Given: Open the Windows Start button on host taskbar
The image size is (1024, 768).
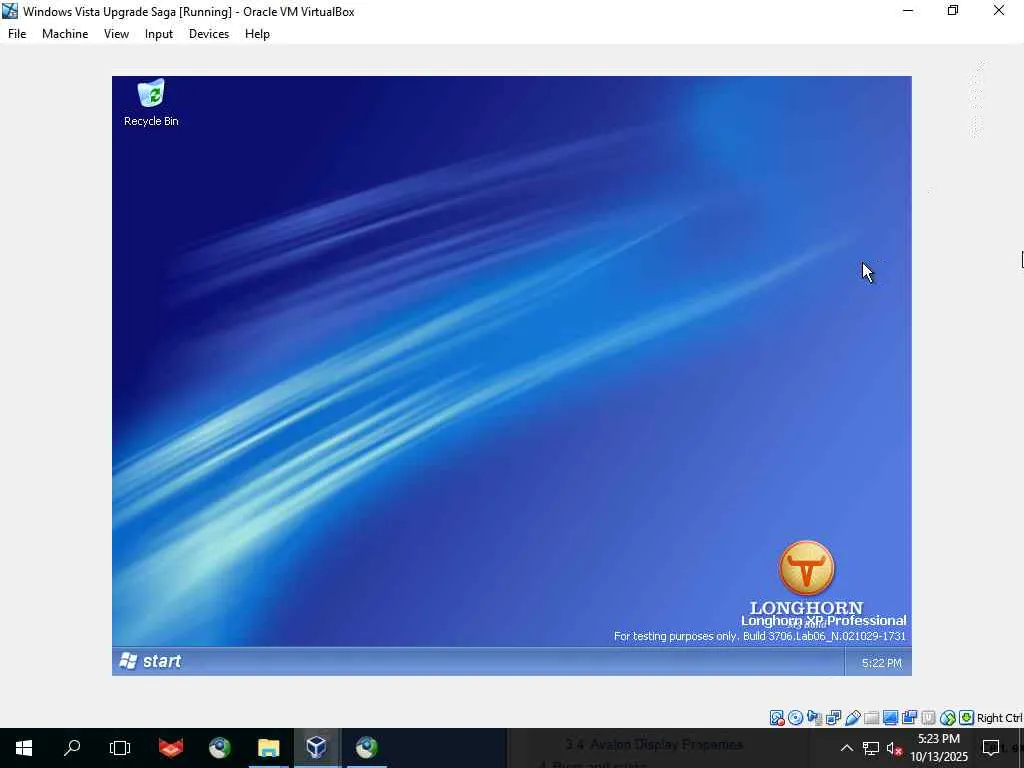Looking at the screenshot, I should [24, 748].
